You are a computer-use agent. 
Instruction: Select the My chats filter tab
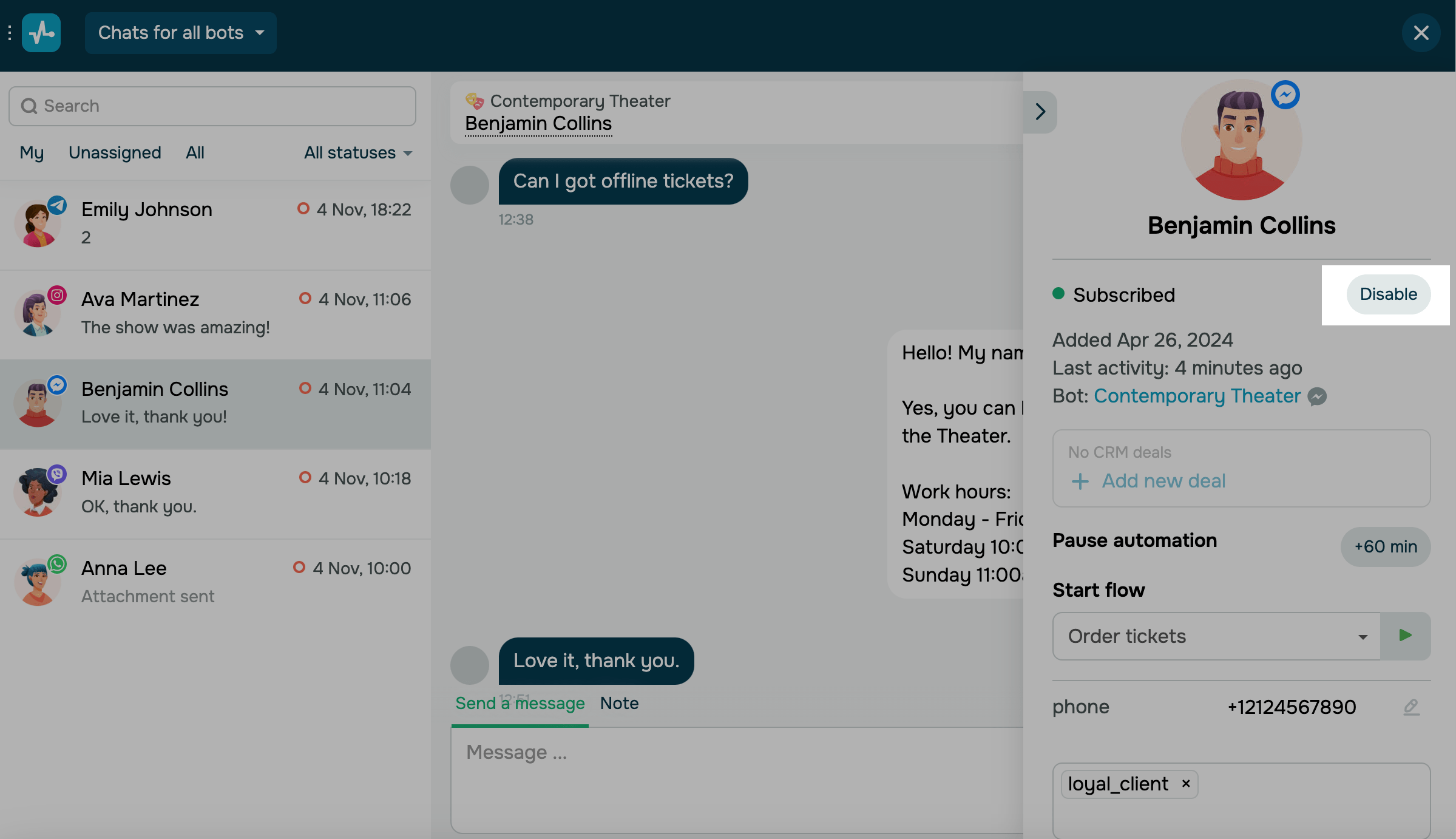click(x=32, y=153)
